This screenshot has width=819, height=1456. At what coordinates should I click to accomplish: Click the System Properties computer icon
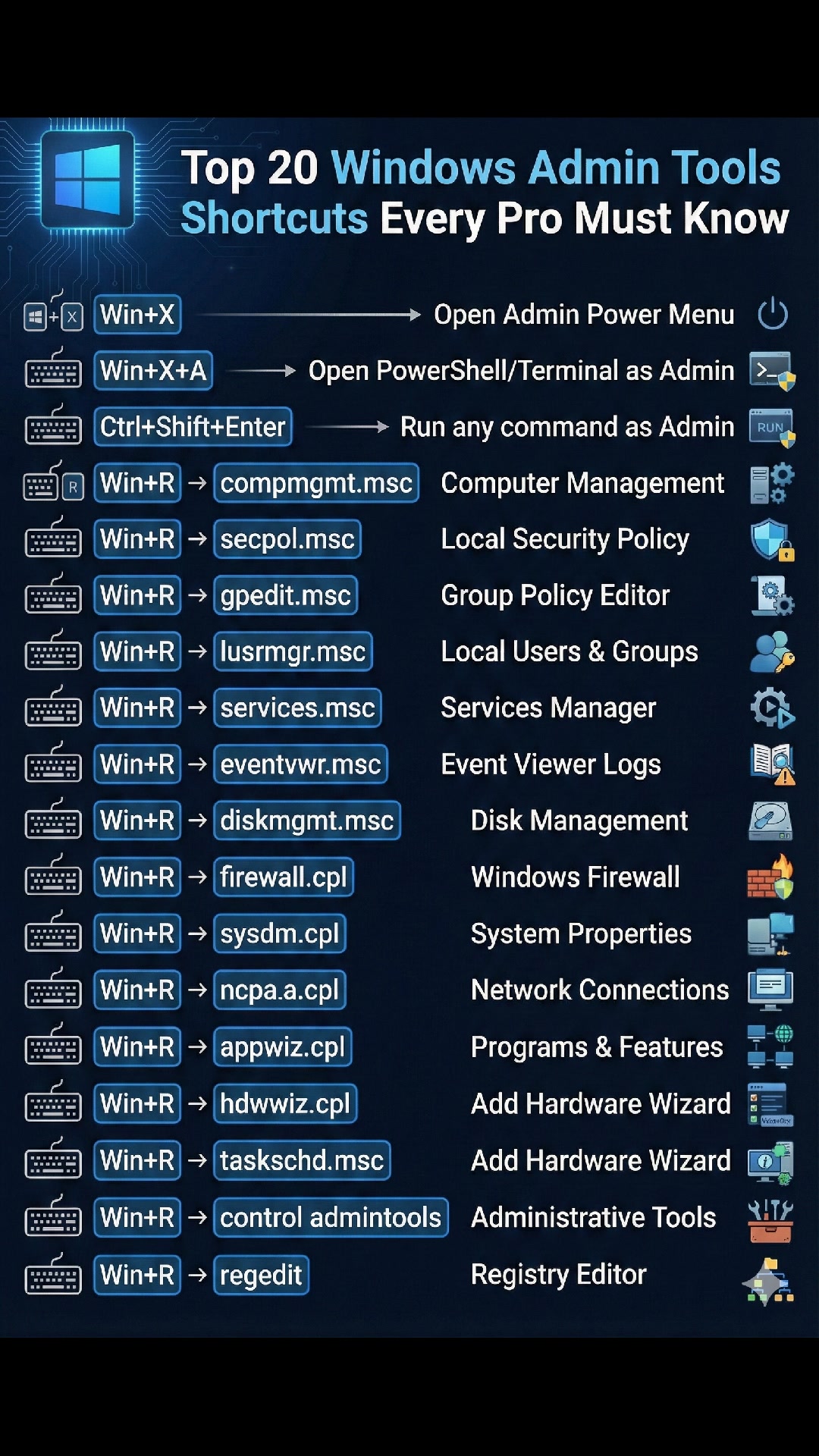tap(770, 934)
